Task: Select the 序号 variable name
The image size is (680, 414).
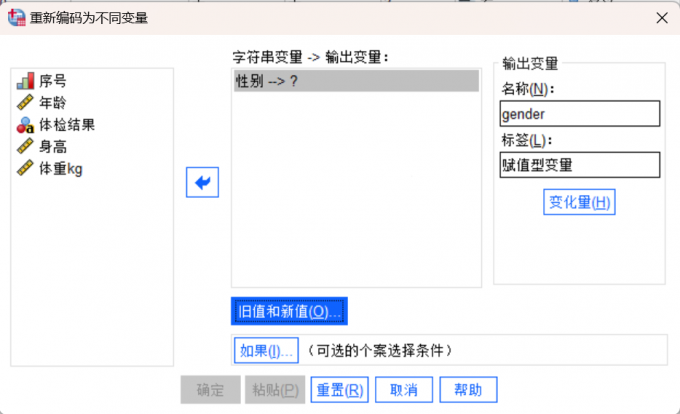Action: (x=53, y=81)
